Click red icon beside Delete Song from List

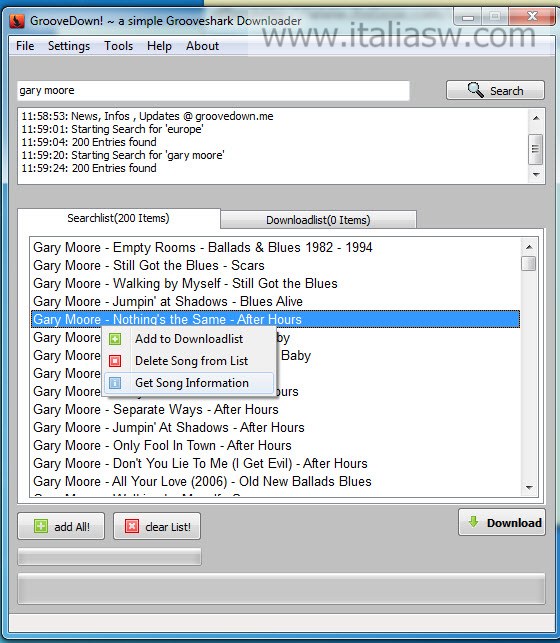click(x=115, y=361)
